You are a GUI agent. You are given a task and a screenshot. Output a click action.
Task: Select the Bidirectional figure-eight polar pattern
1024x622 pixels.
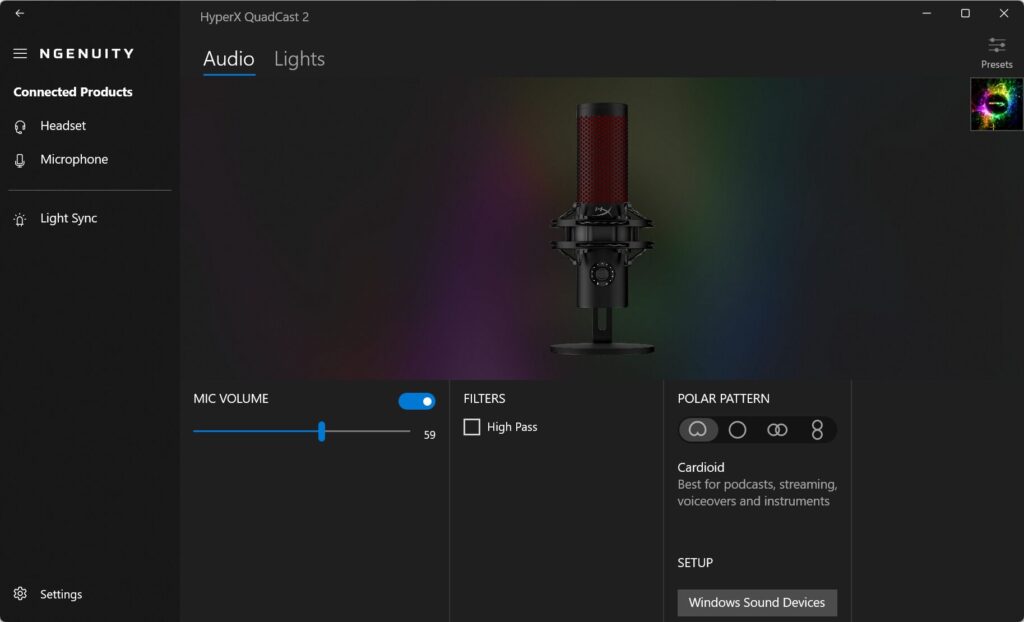[817, 430]
